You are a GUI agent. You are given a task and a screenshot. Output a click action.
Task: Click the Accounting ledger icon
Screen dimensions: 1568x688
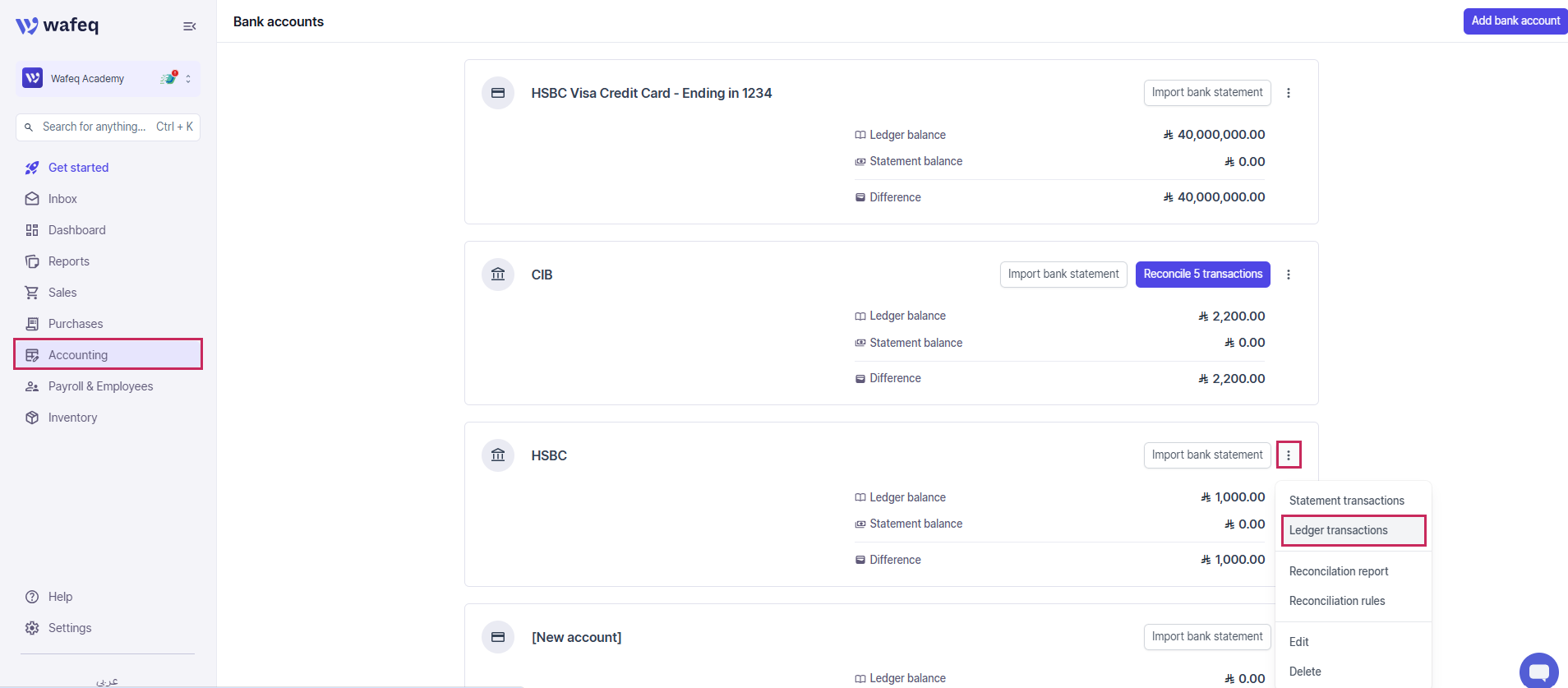pos(32,355)
